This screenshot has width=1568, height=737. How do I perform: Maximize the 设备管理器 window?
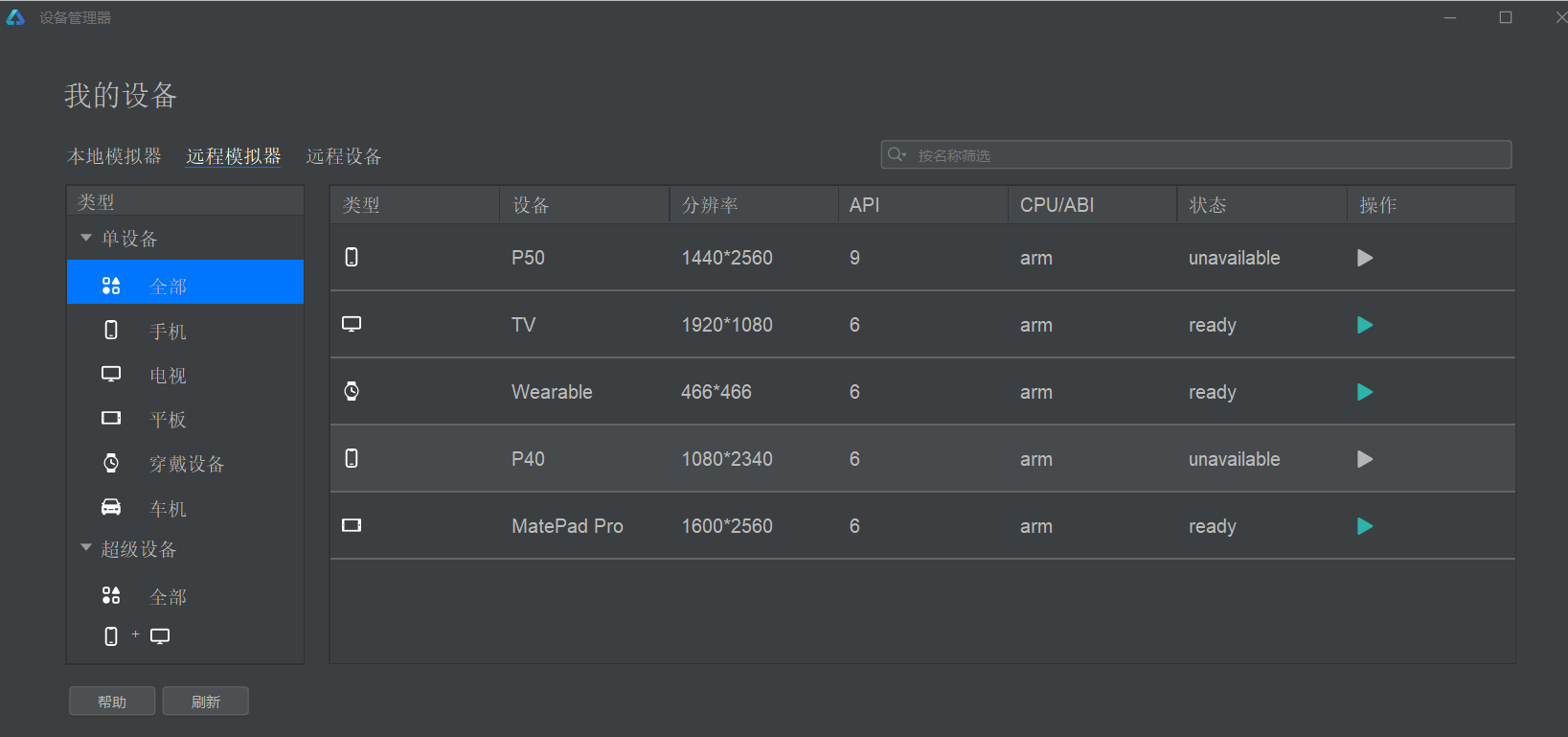point(1506,17)
